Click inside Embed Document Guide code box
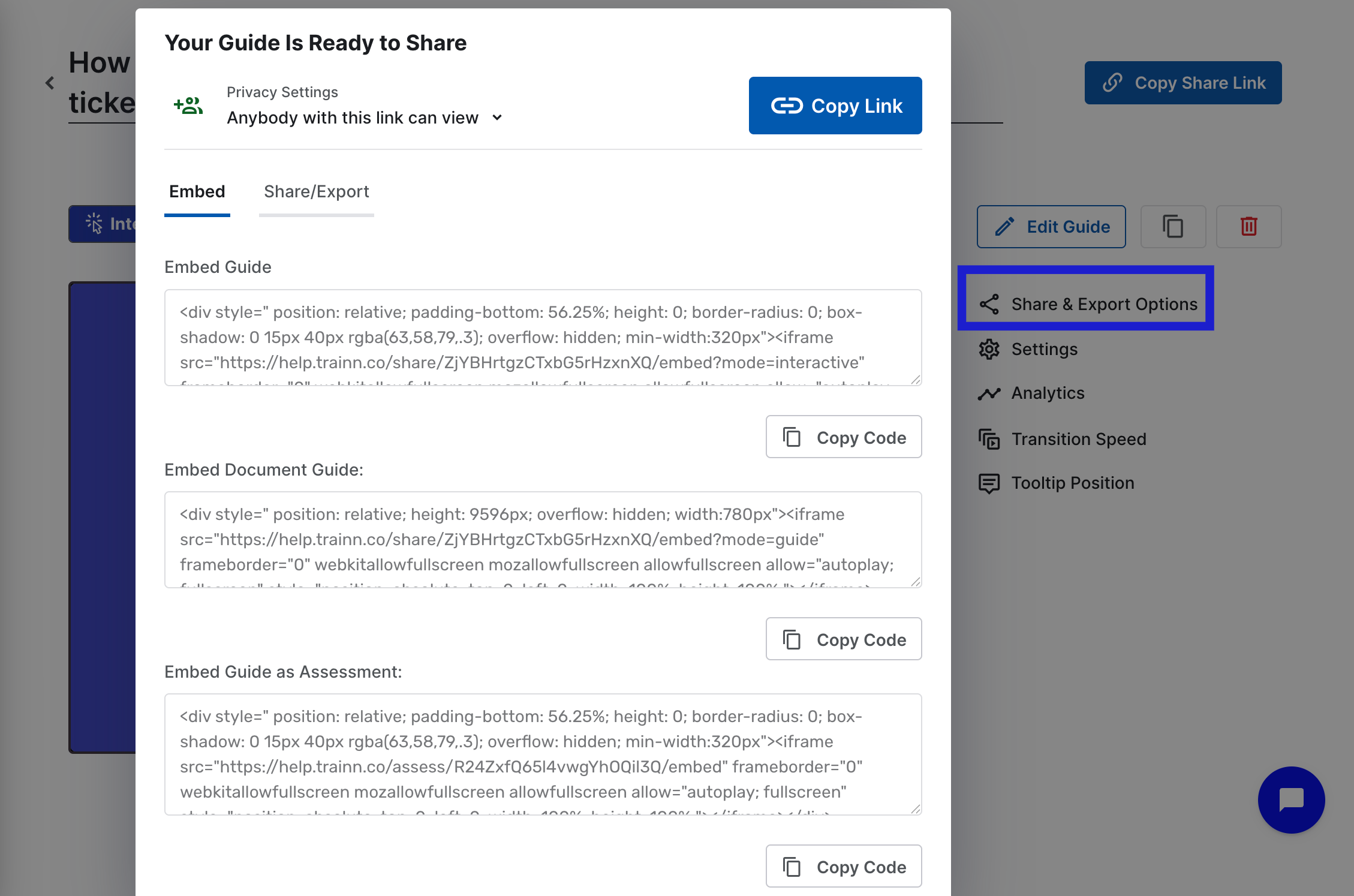 point(543,540)
